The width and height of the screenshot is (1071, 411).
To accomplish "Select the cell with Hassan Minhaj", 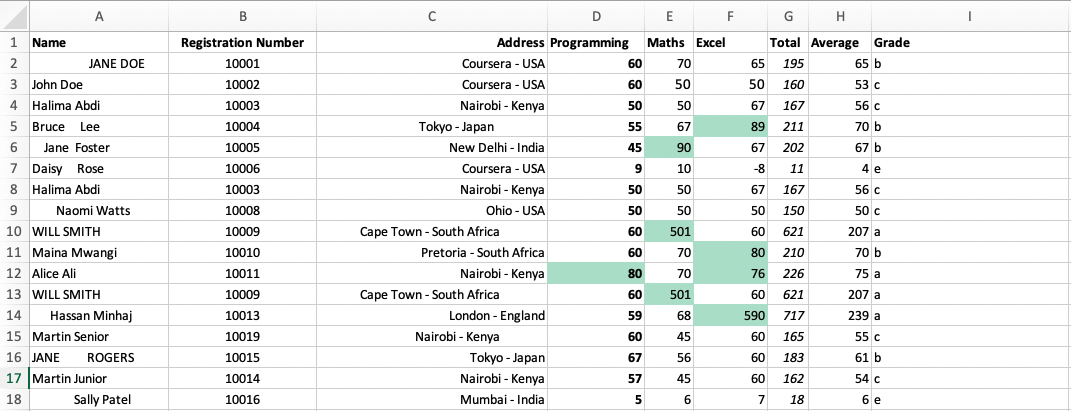I will tap(99, 315).
